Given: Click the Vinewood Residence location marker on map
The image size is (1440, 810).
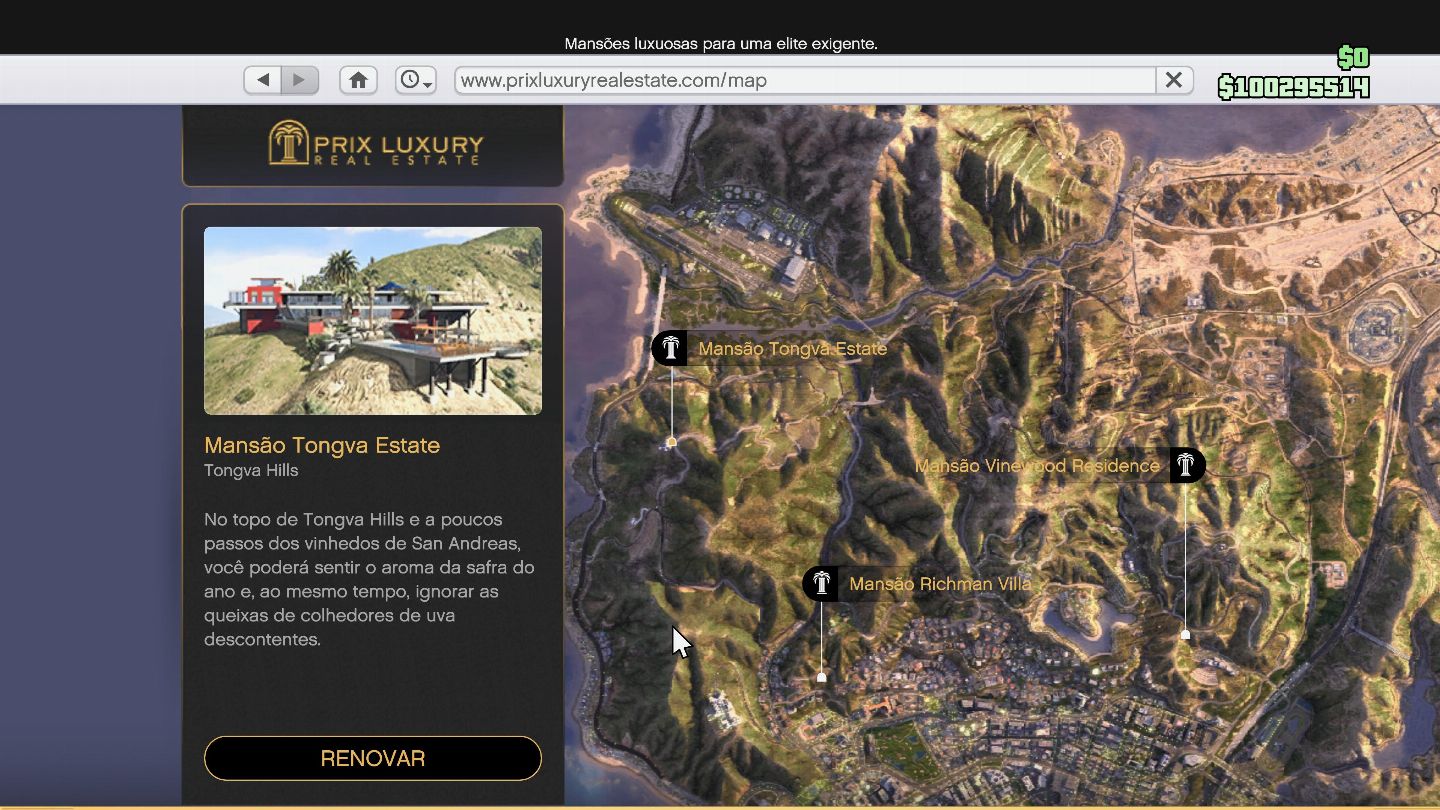Looking at the screenshot, I should (1185, 634).
